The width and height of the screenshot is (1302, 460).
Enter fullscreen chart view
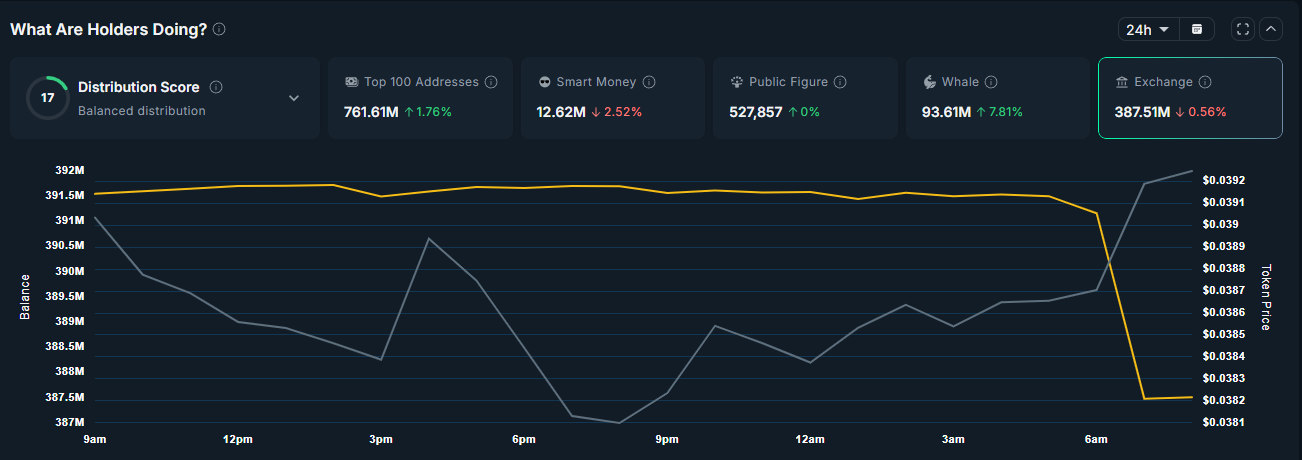1243,29
